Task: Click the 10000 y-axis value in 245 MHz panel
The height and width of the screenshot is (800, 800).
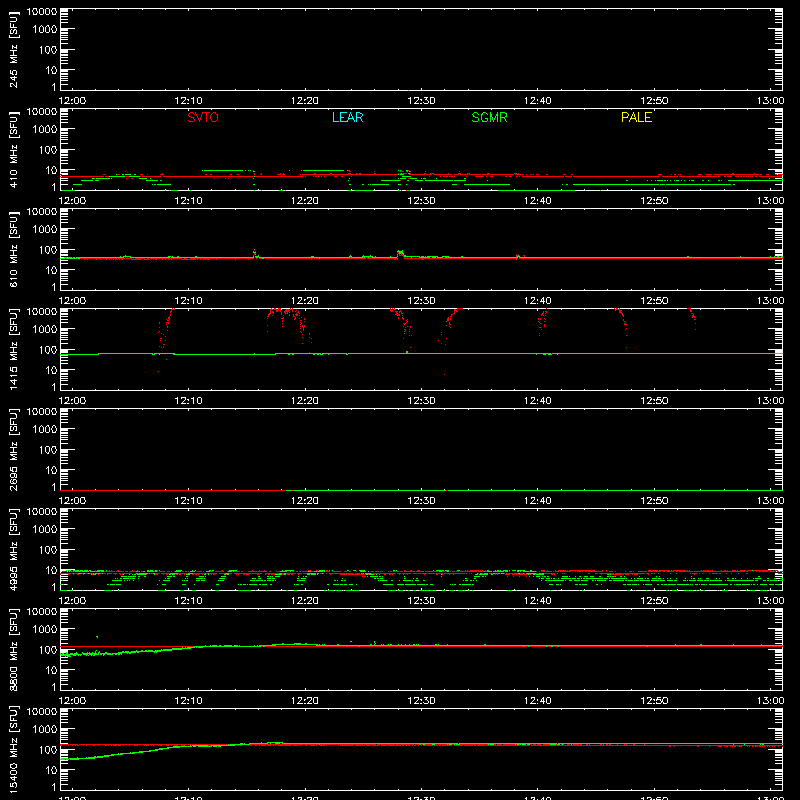Action: click(x=42, y=12)
